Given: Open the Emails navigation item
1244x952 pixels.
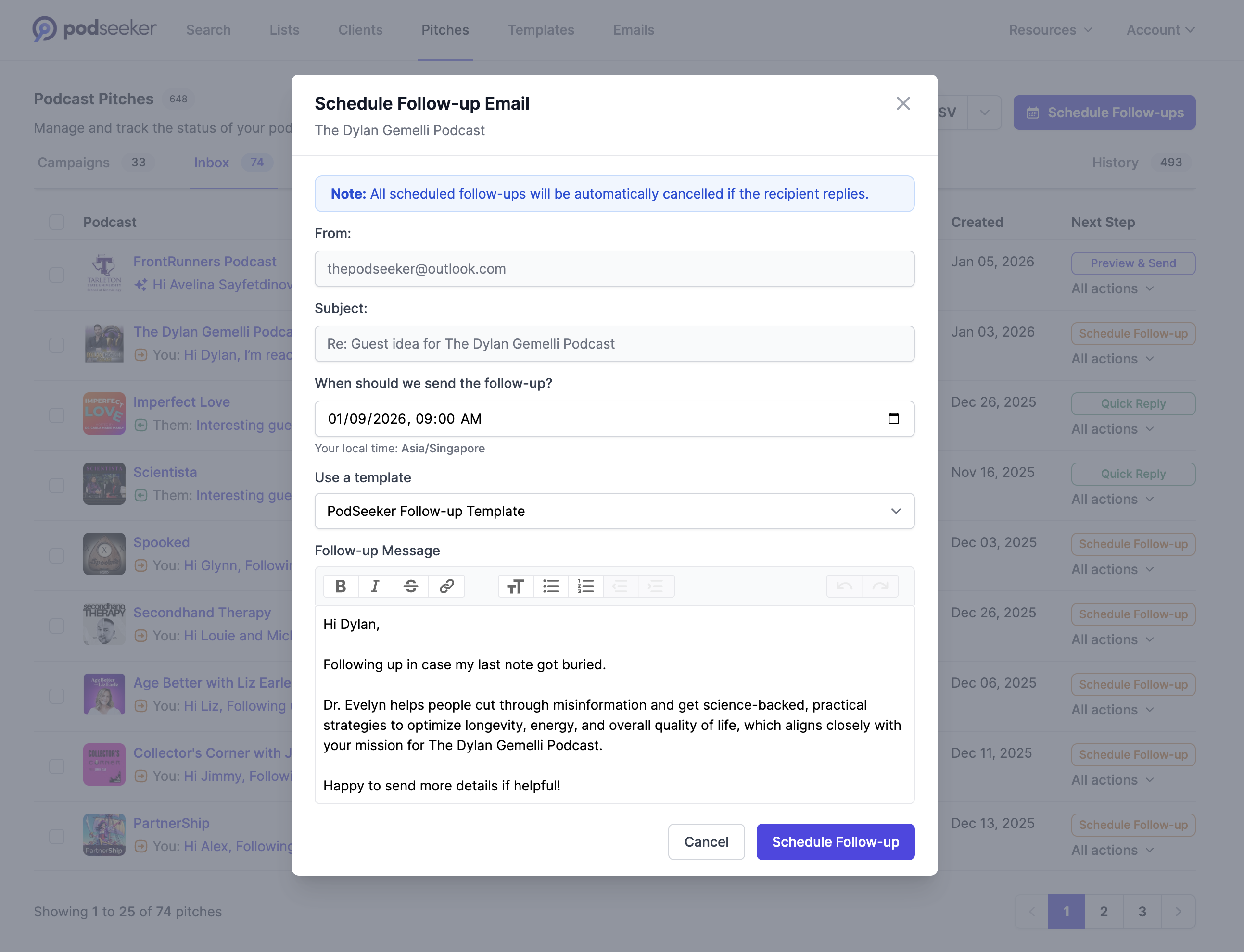Looking at the screenshot, I should [634, 29].
